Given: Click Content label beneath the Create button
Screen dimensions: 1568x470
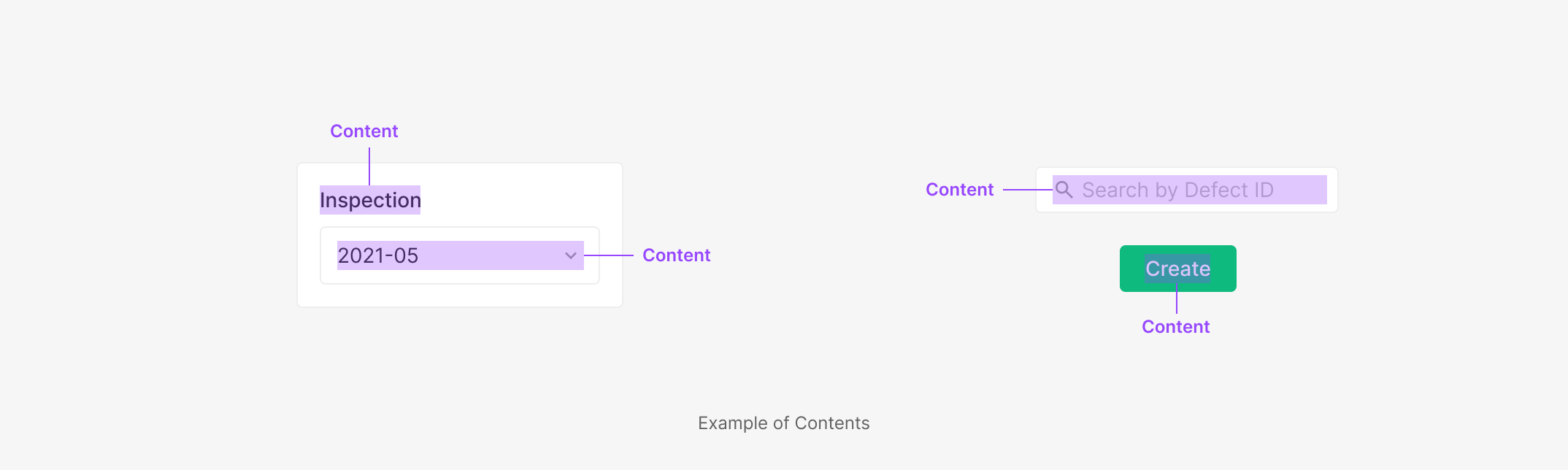Looking at the screenshot, I should point(1175,327).
